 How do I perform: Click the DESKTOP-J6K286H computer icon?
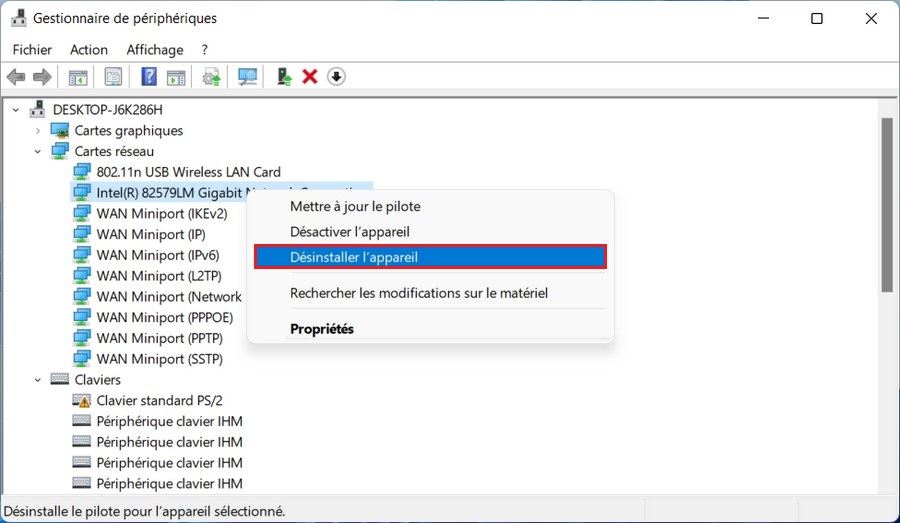[38, 109]
